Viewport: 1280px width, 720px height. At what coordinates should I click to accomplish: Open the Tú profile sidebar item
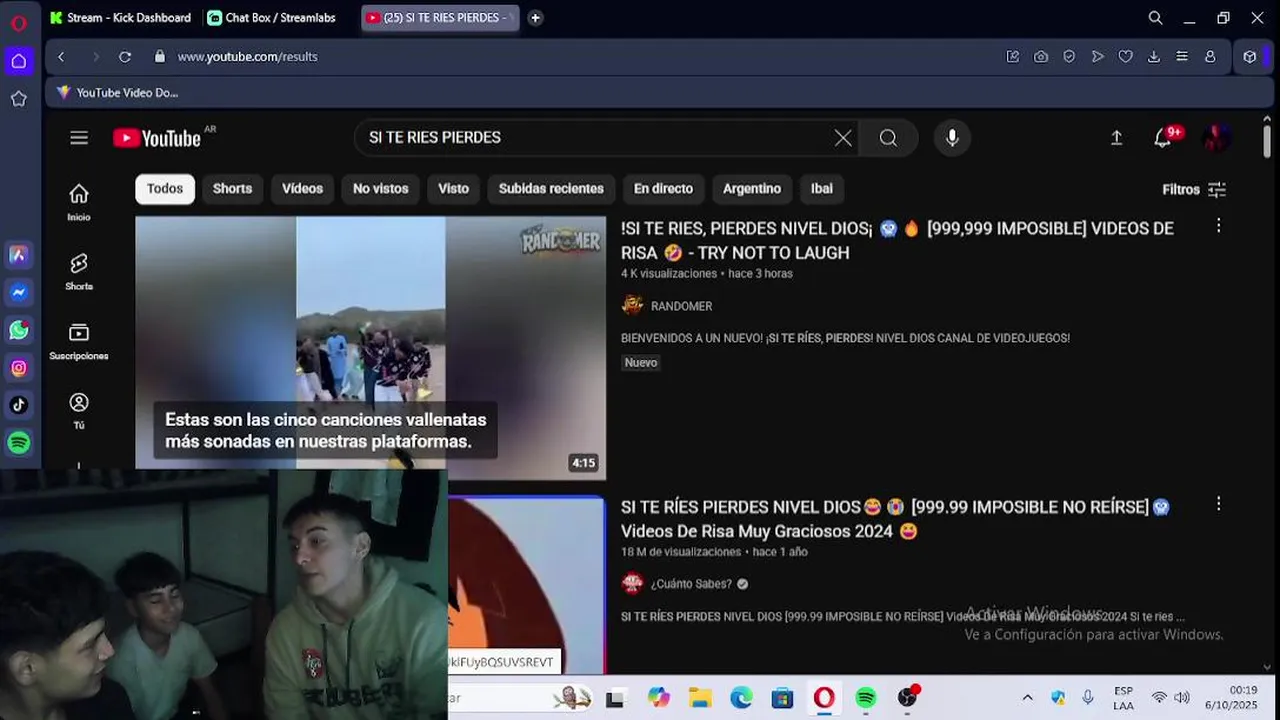(79, 410)
